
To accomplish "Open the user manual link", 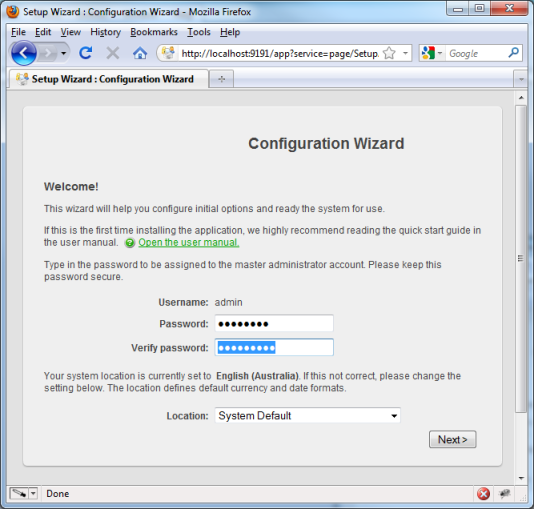I will click(x=189, y=242).
